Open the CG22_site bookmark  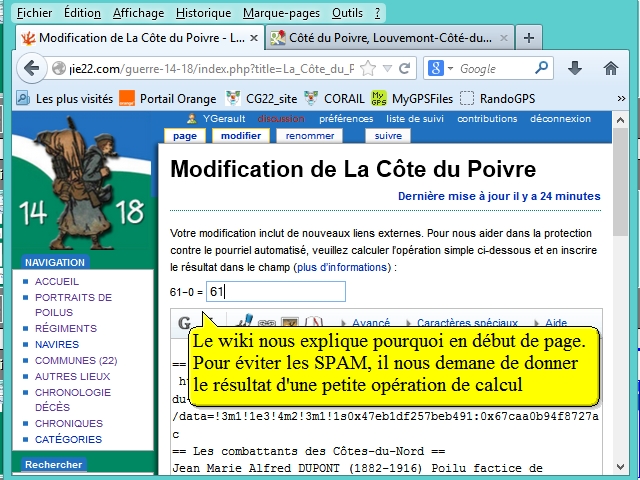261,98
